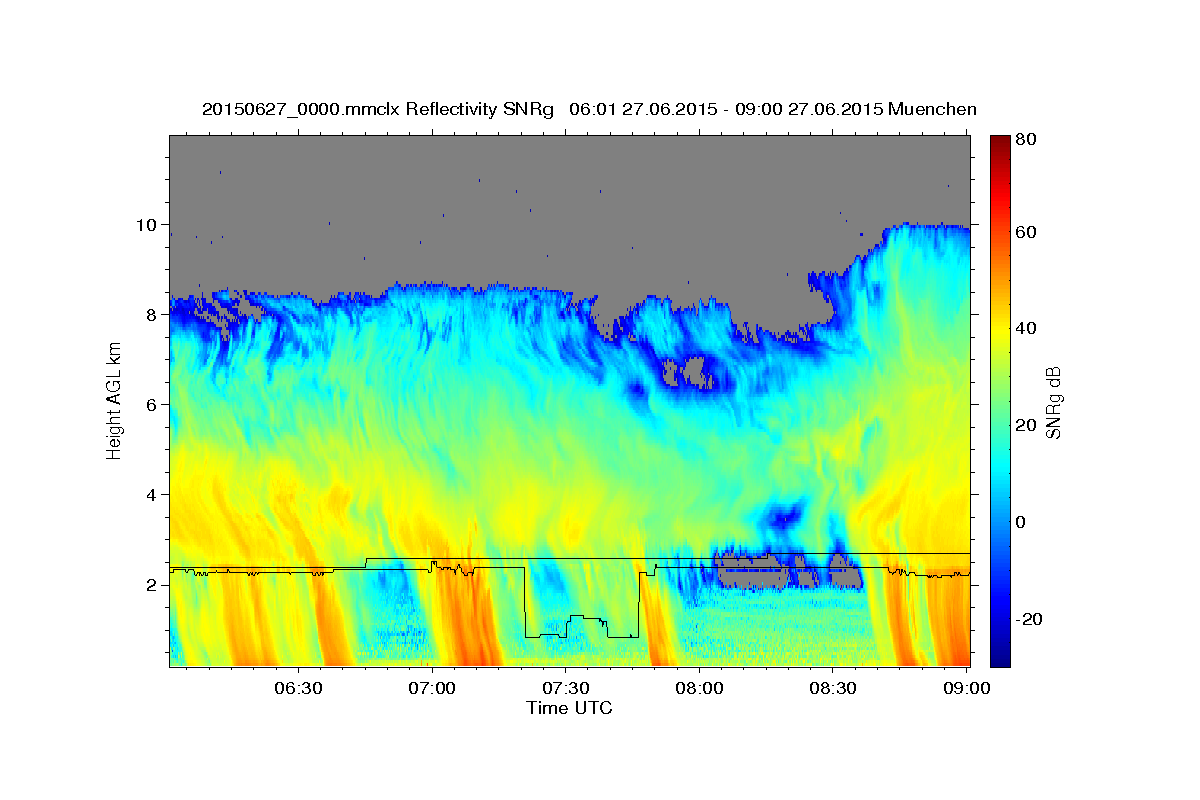
Task: Click the 'Height AGL km' axis label
Action: [114, 400]
